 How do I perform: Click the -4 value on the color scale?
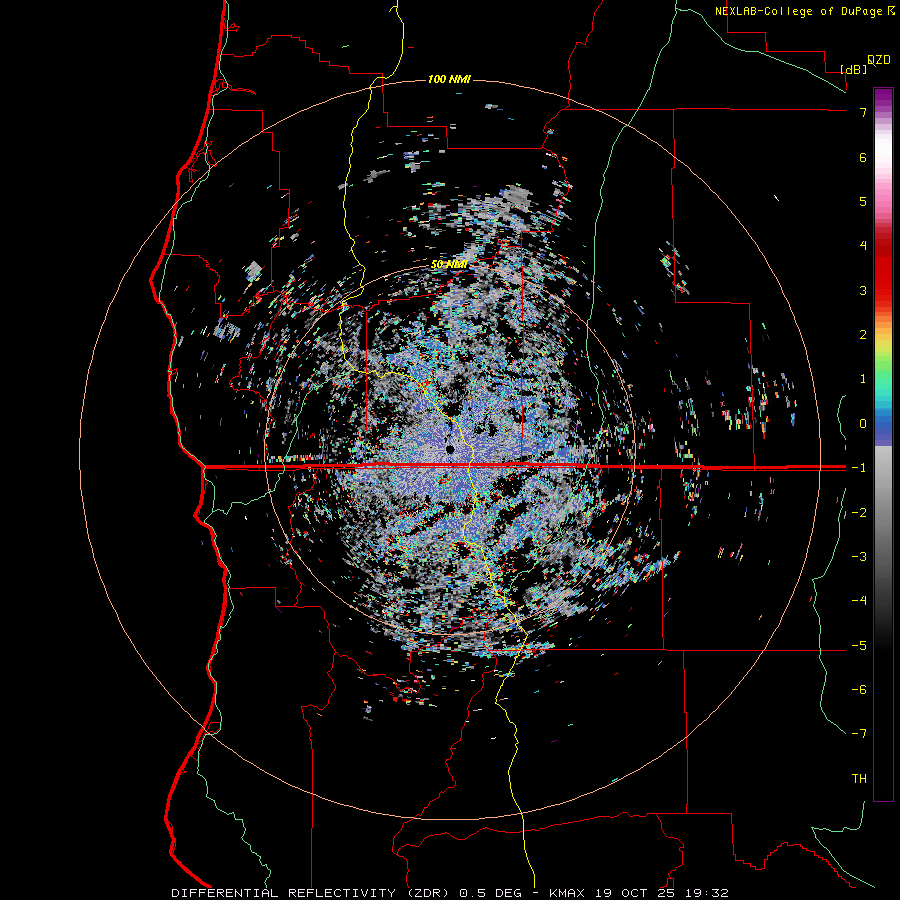[x=859, y=601]
